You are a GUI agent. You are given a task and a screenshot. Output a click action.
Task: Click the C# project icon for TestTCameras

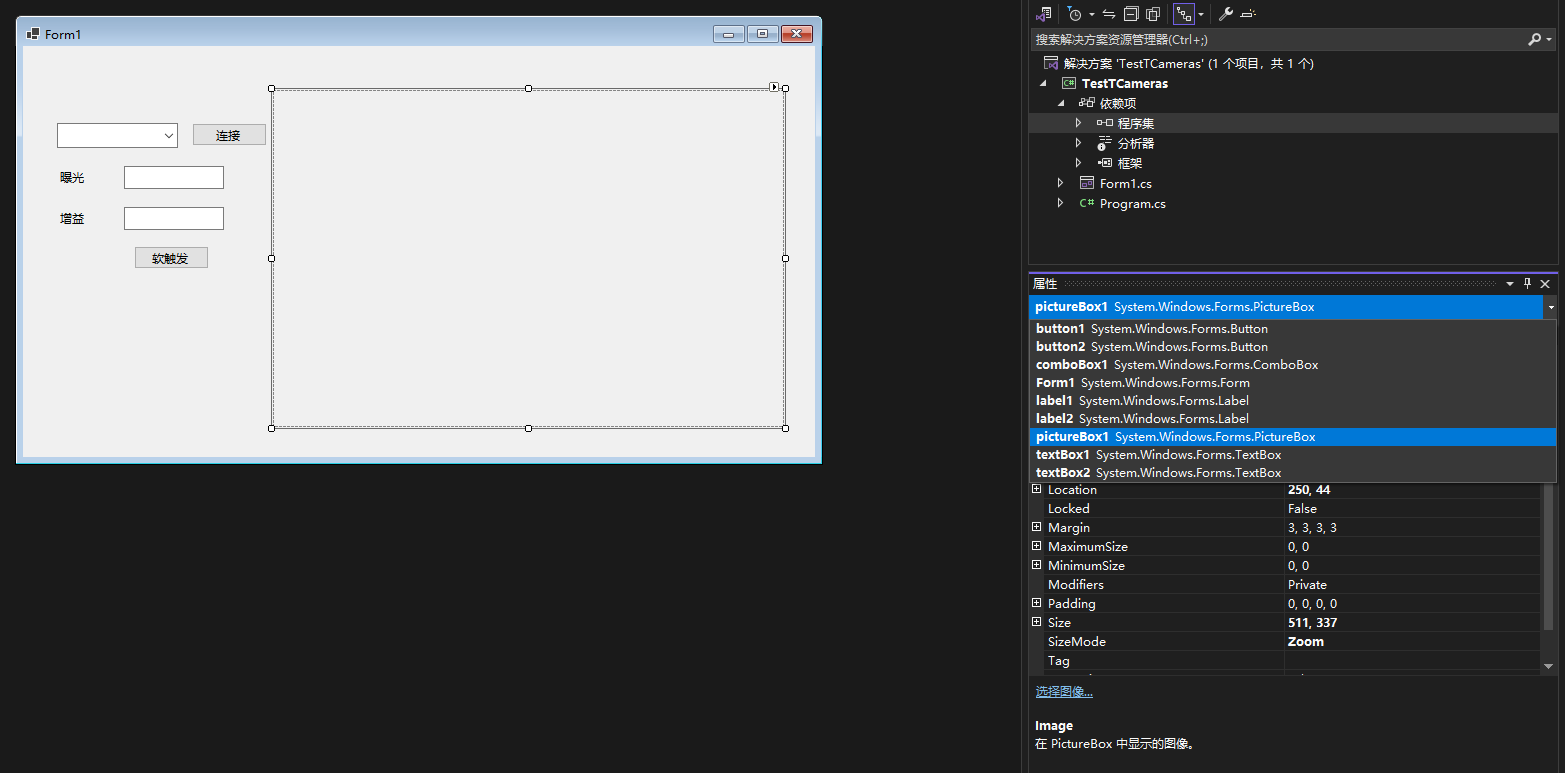click(1069, 83)
